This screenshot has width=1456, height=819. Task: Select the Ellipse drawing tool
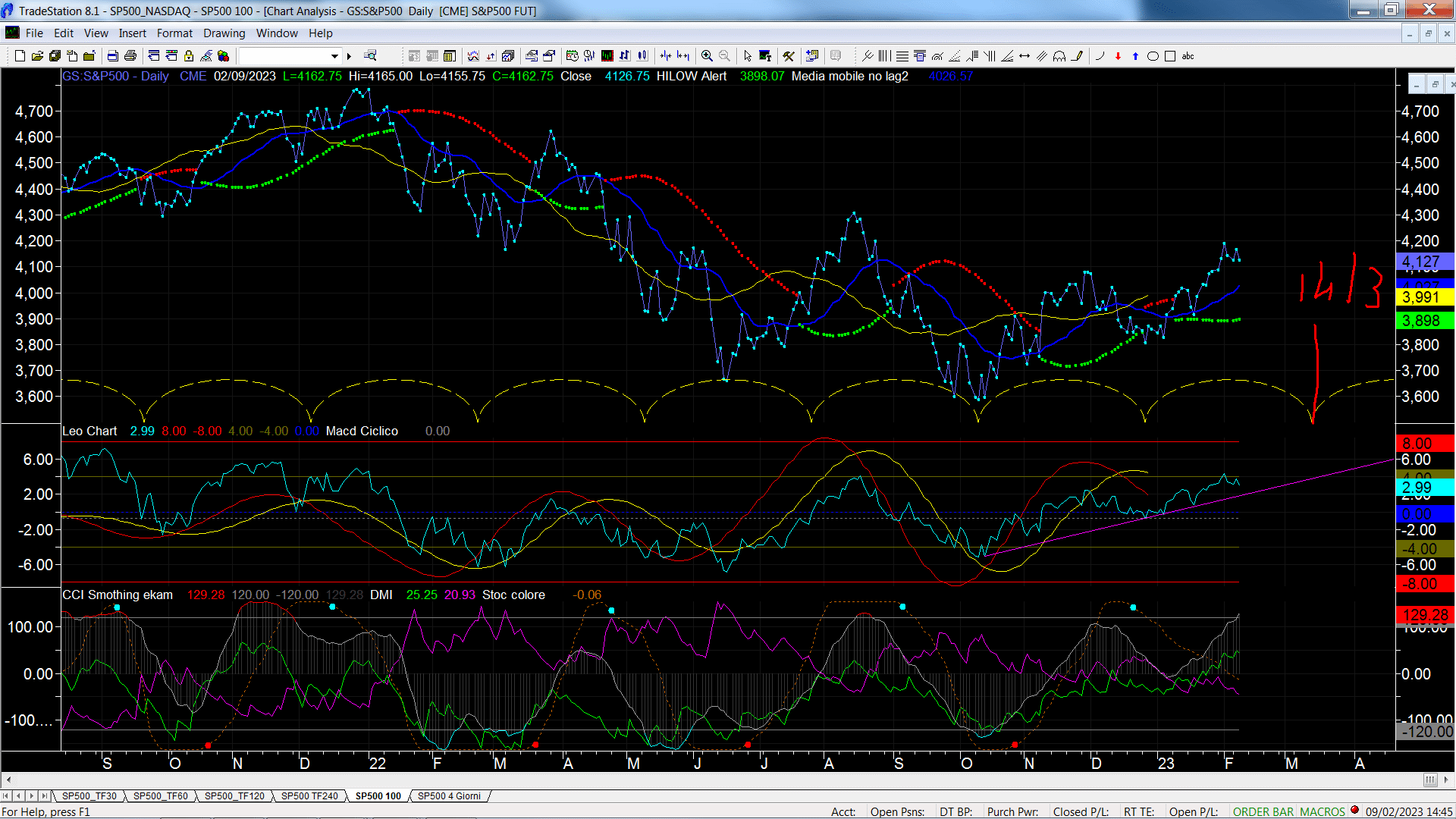(x=1153, y=56)
